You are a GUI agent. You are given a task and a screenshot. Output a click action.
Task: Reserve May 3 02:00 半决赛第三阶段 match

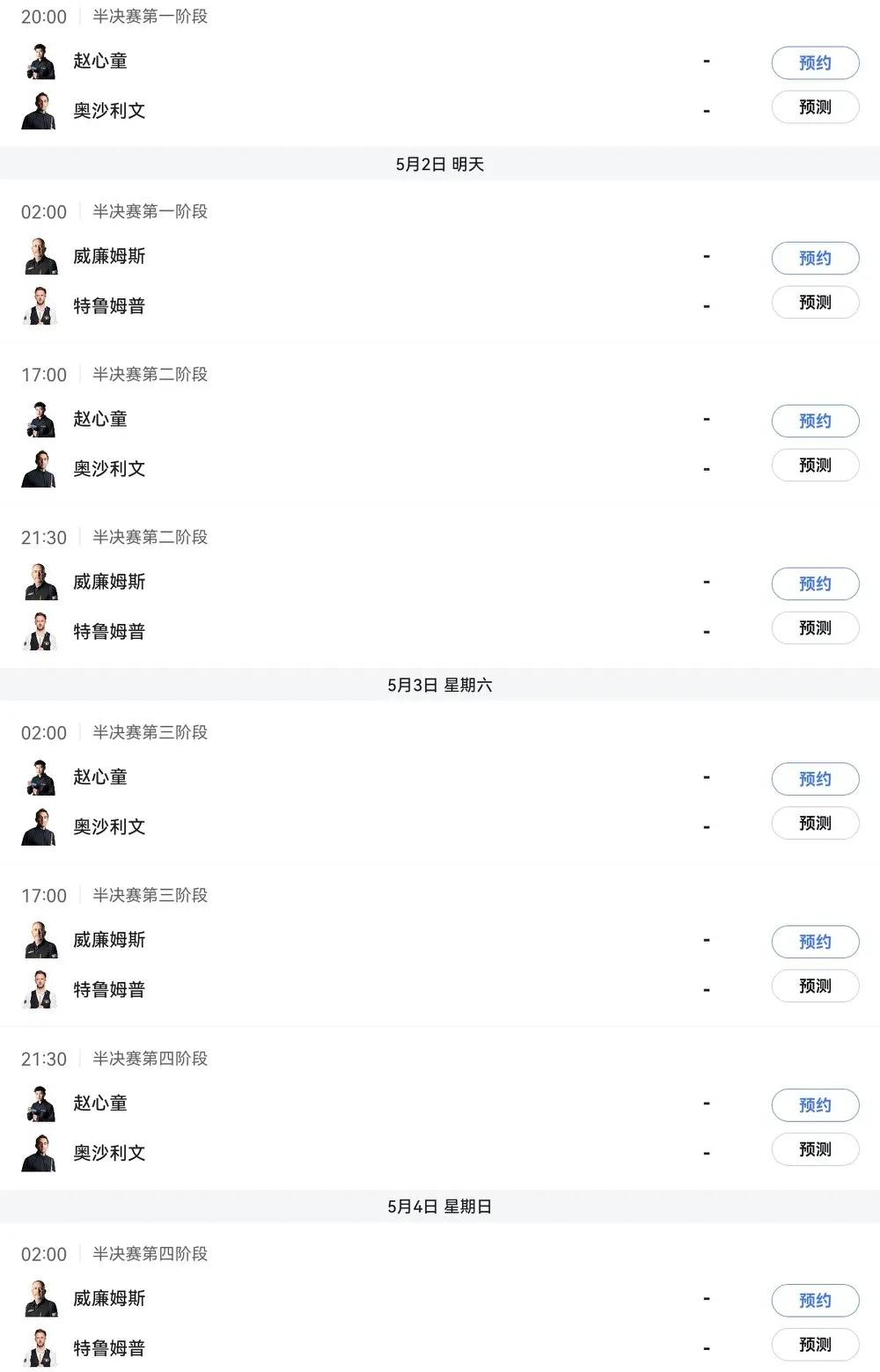tap(815, 780)
